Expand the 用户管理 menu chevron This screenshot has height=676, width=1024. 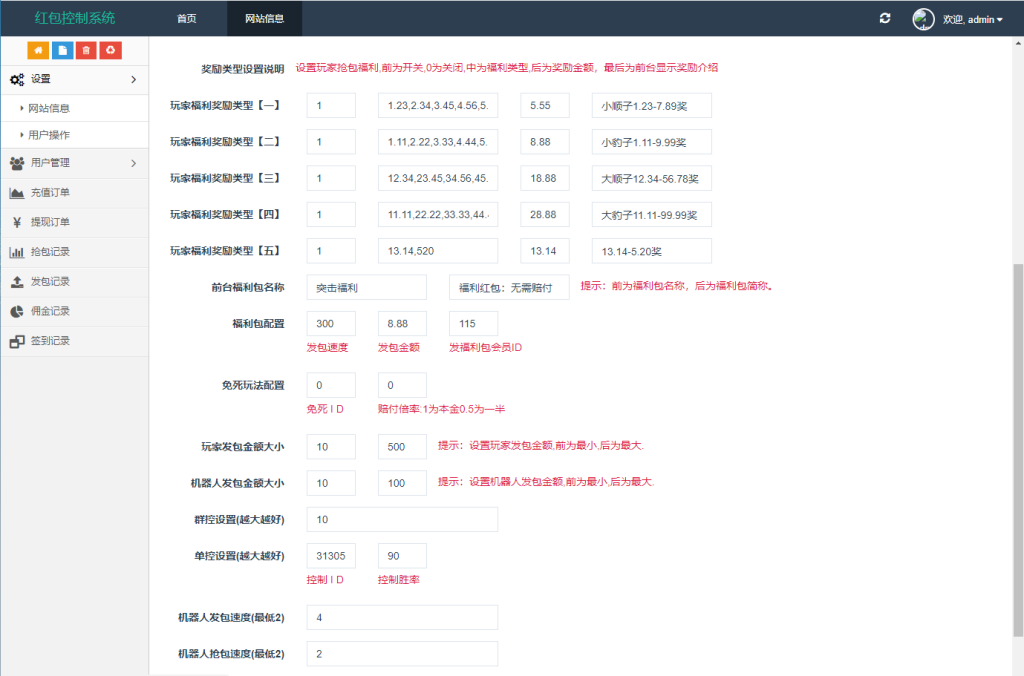[135, 162]
